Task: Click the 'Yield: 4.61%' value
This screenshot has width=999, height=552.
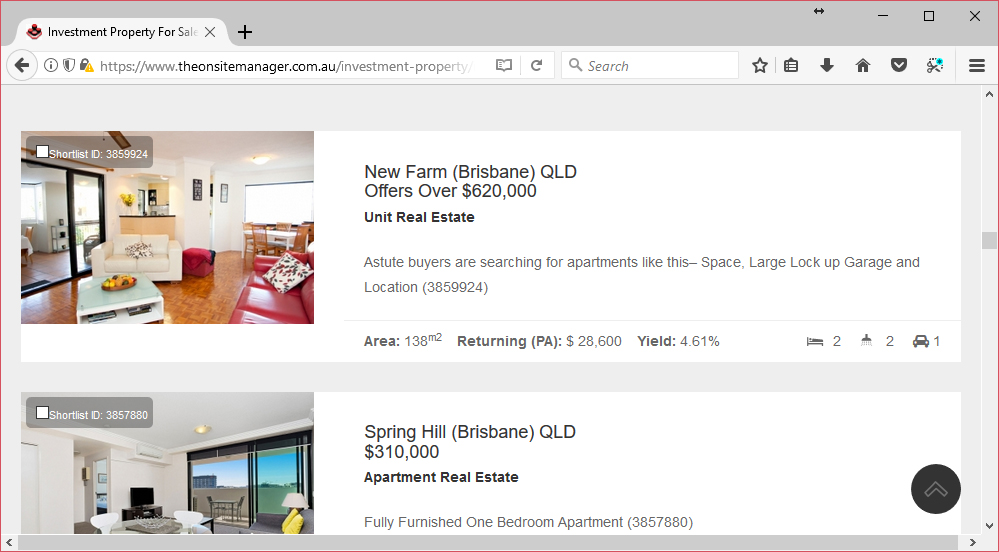Action: tap(678, 341)
